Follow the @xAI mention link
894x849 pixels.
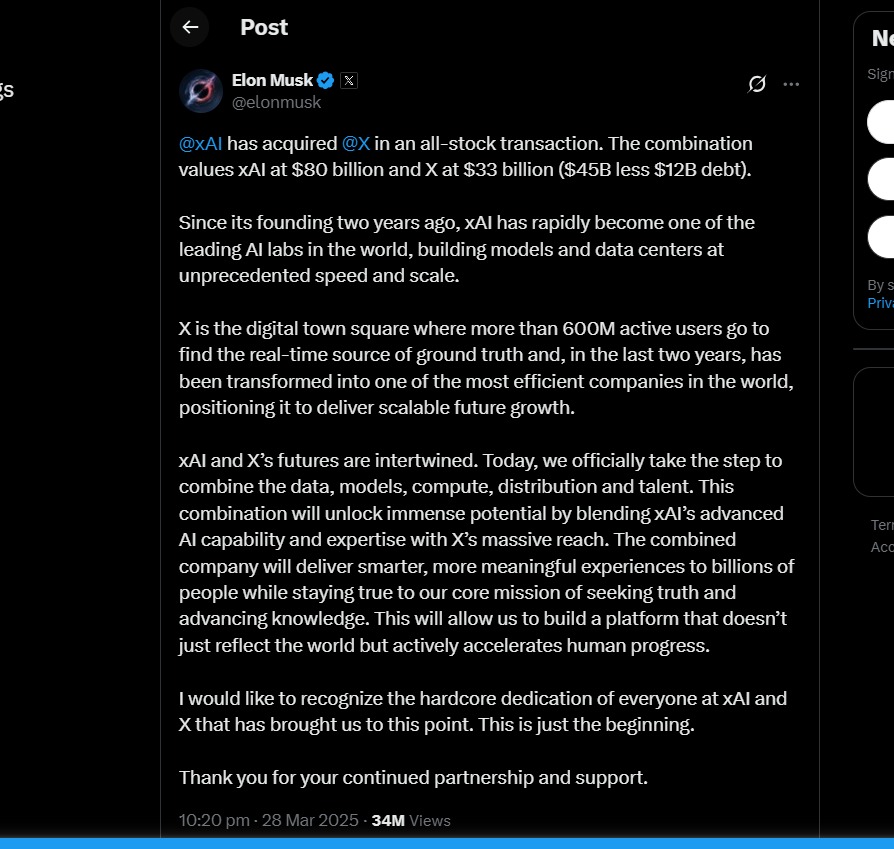click(200, 144)
